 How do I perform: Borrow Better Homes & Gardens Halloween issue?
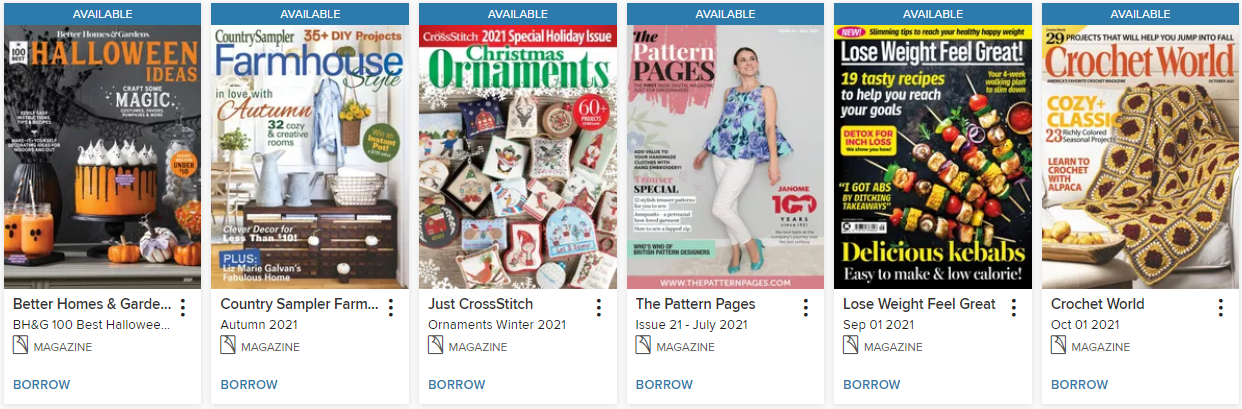pos(42,384)
